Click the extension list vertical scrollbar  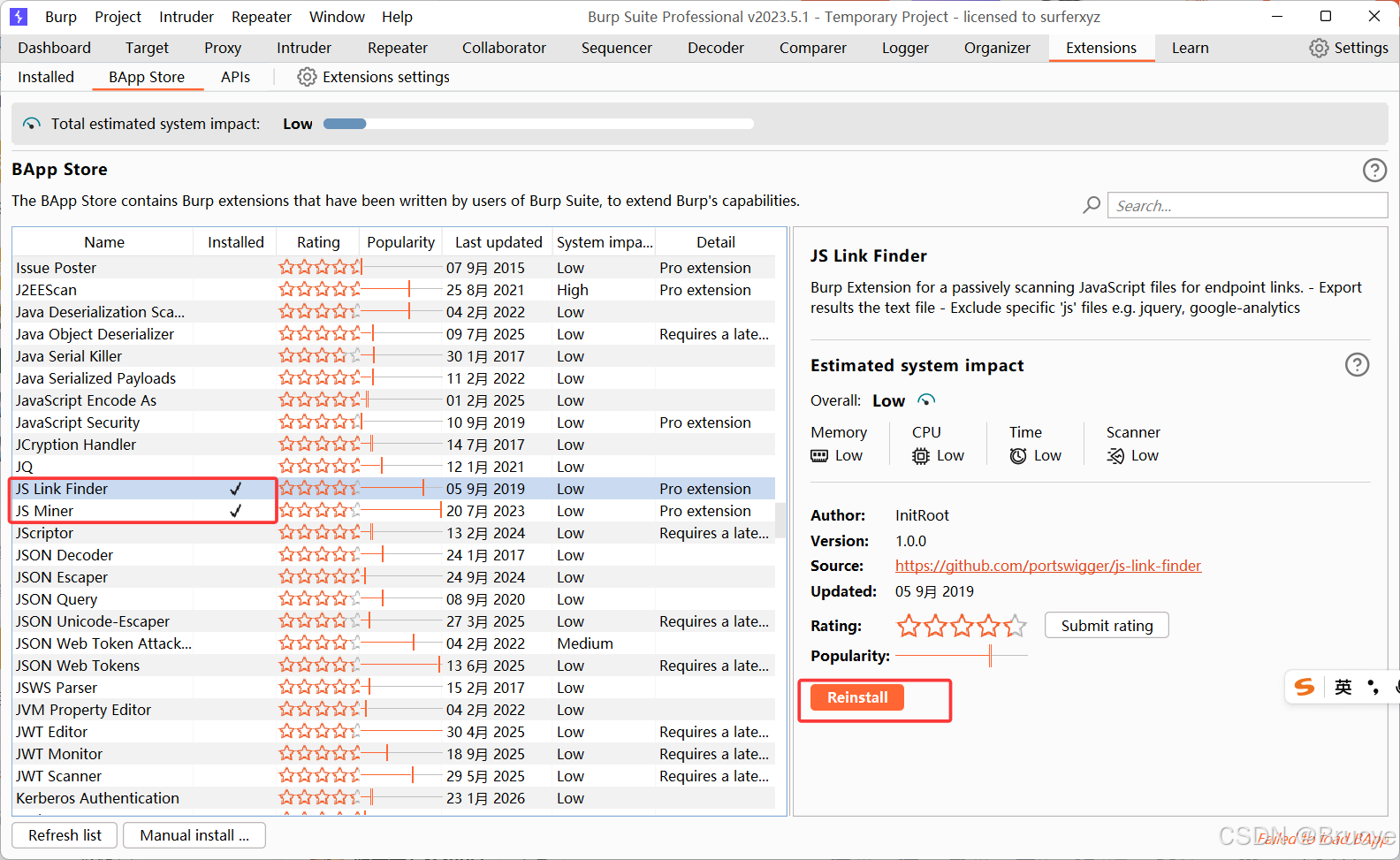click(x=780, y=521)
